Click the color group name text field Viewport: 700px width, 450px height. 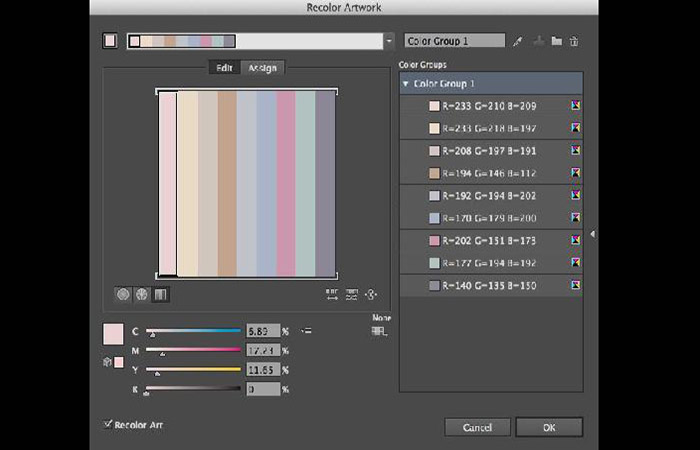click(x=454, y=41)
